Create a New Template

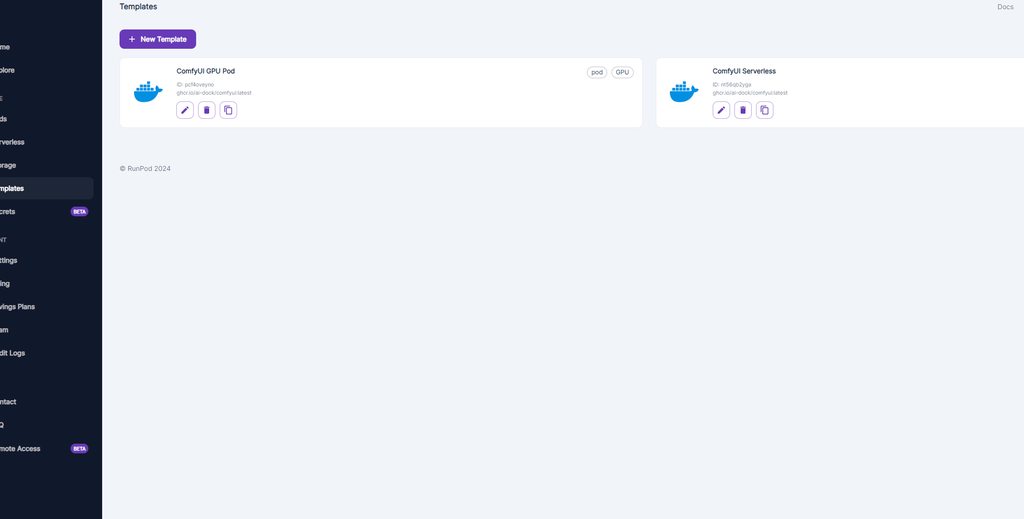[157, 39]
